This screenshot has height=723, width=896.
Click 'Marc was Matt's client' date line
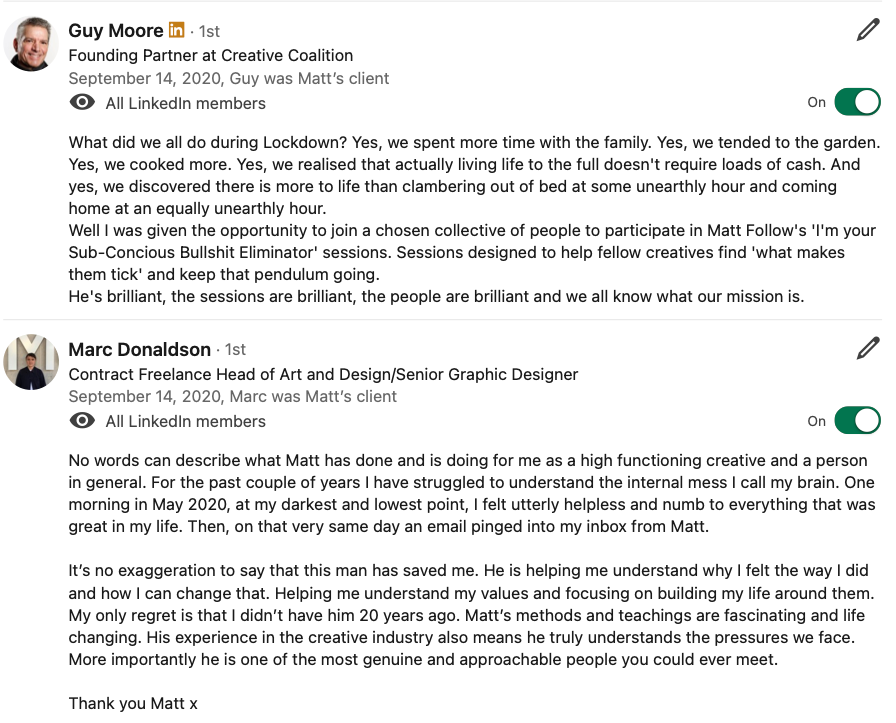233,397
